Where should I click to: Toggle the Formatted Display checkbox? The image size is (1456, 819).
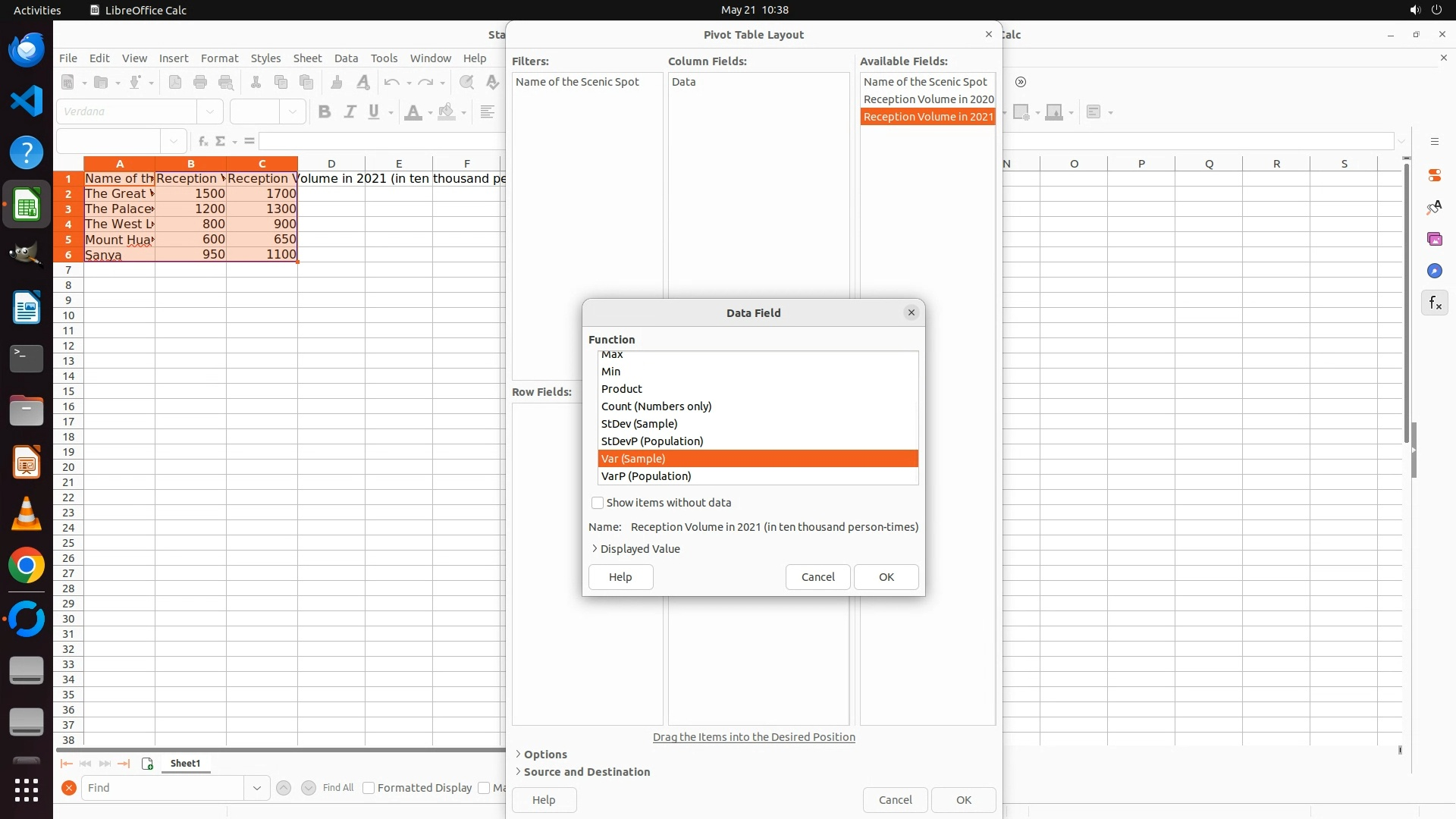click(x=369, y=788)
